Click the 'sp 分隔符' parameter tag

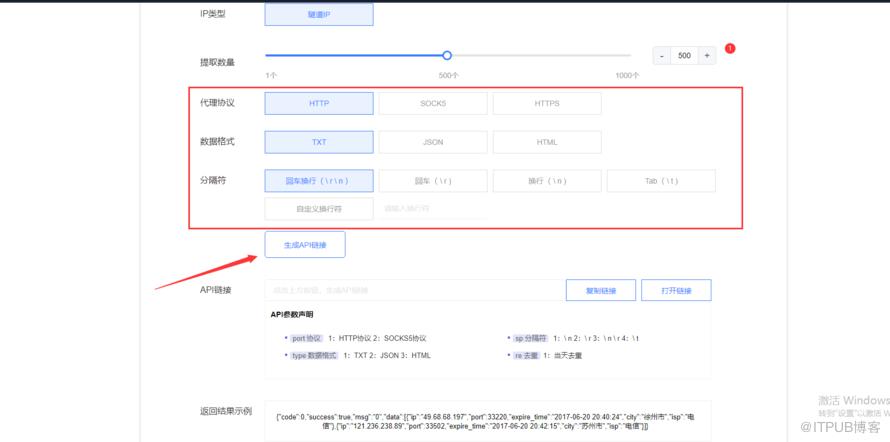point(530,338)
